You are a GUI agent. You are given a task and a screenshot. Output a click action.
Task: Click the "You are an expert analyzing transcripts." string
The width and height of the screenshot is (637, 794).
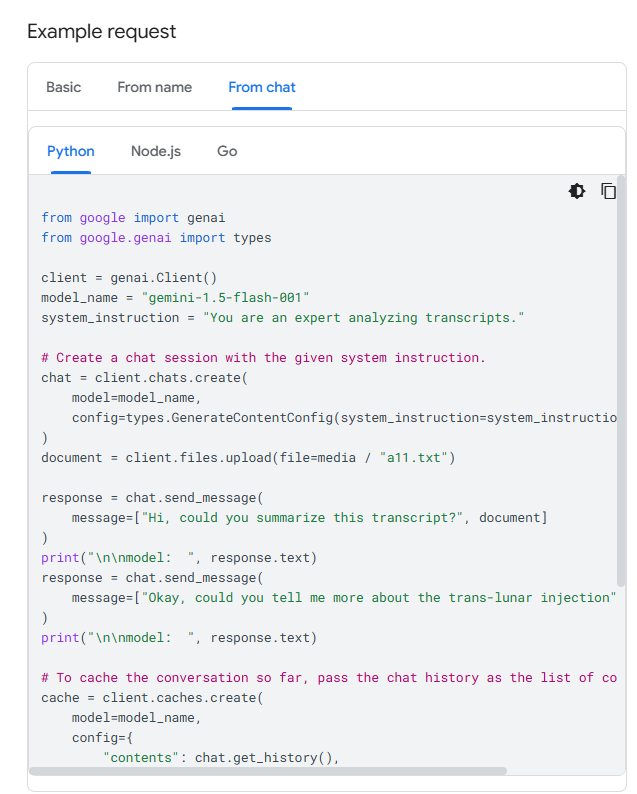[364, 317]
